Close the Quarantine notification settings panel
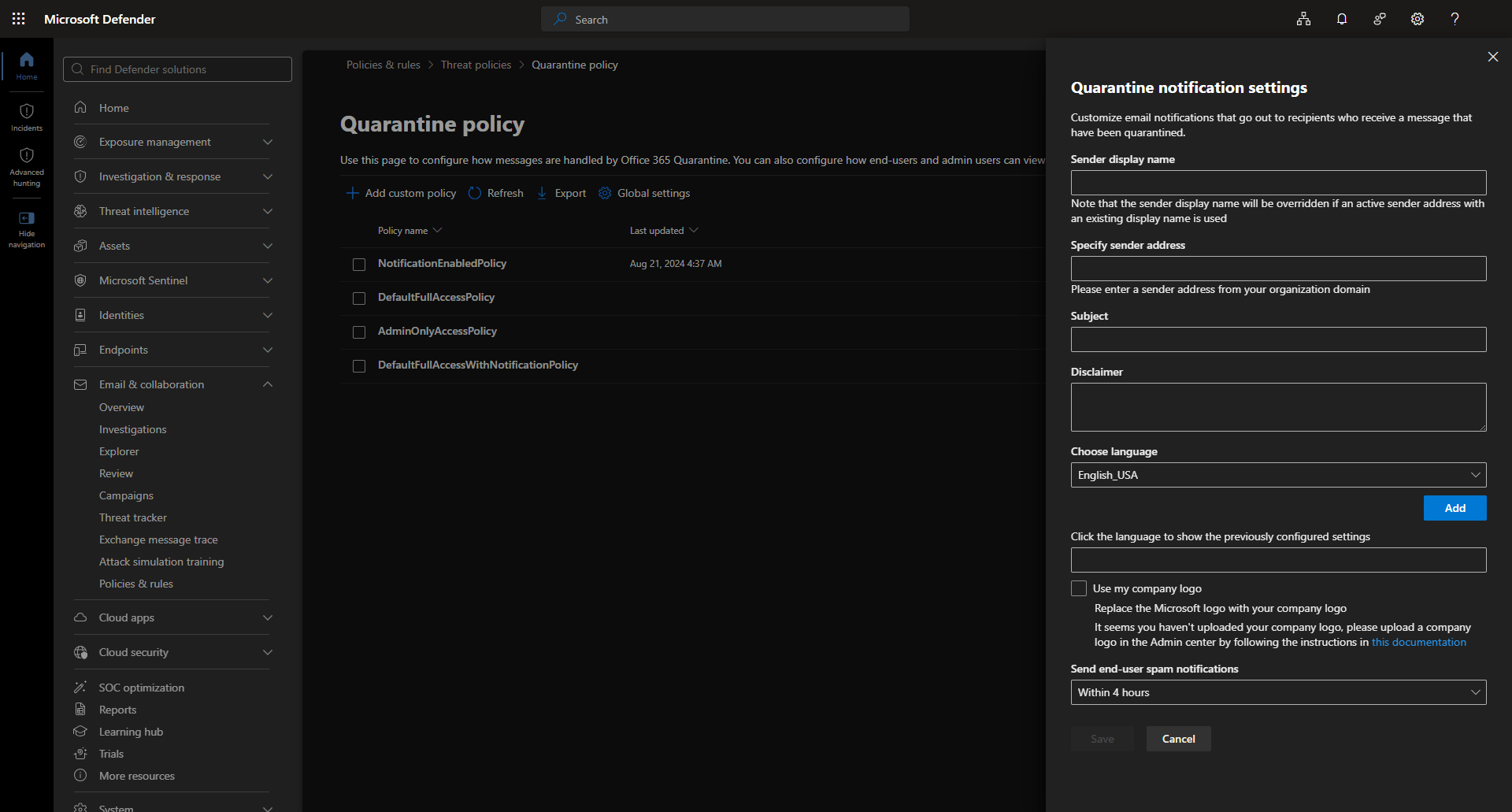The width and height of the screenshot is (1512, 812). point(1493,57)
